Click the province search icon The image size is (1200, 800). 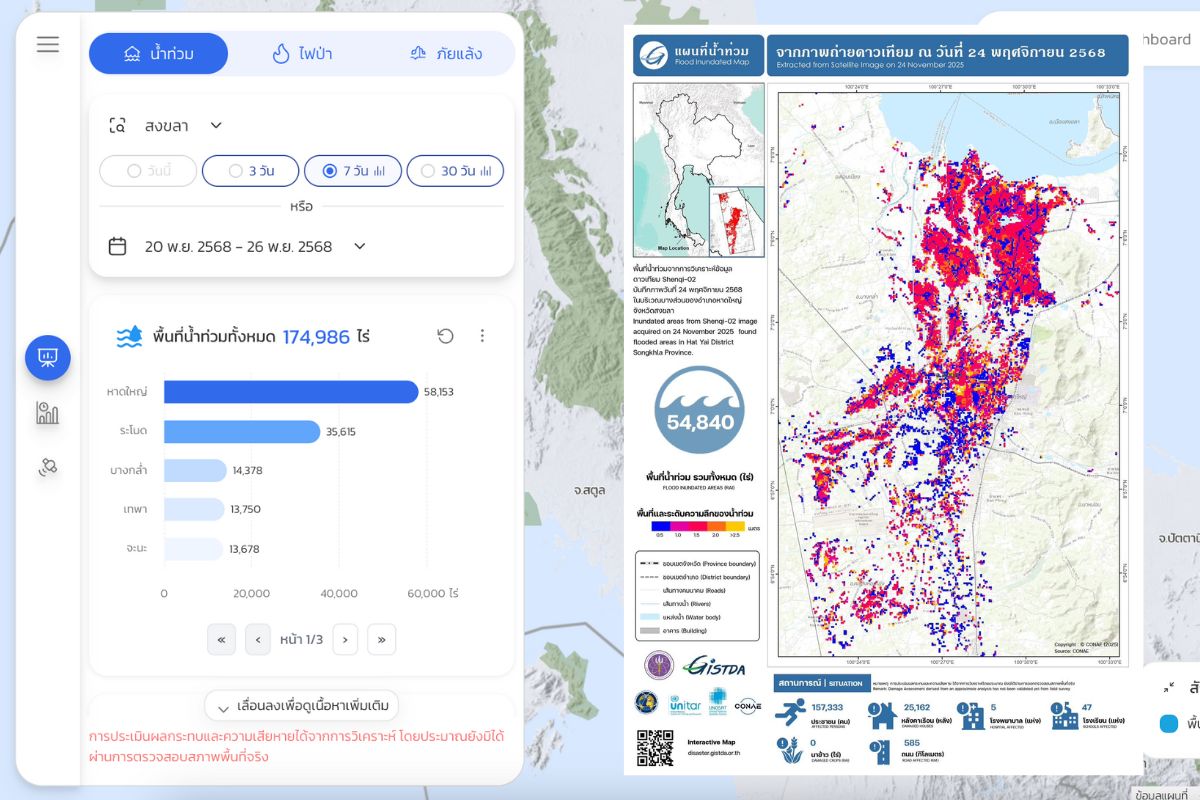tap(117, 126)
